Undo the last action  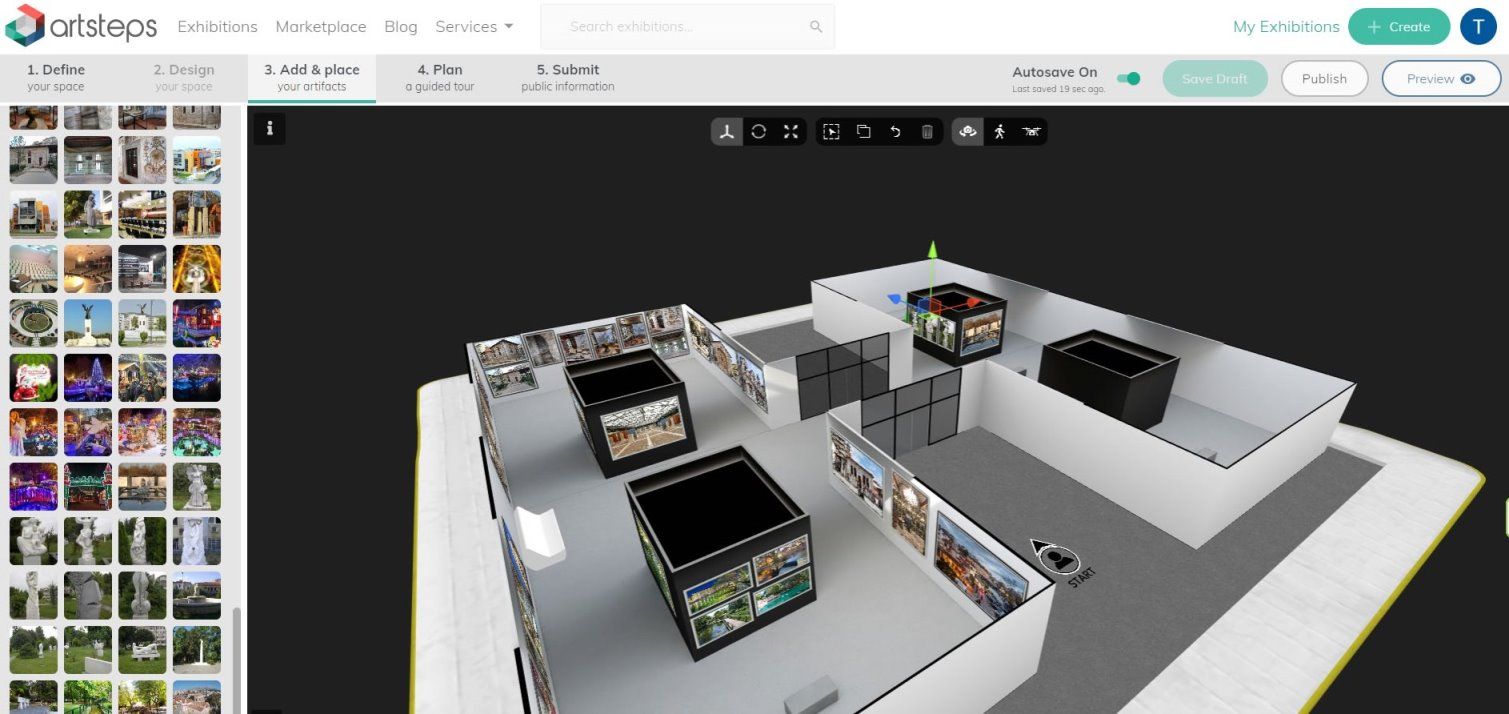(895, 132)
